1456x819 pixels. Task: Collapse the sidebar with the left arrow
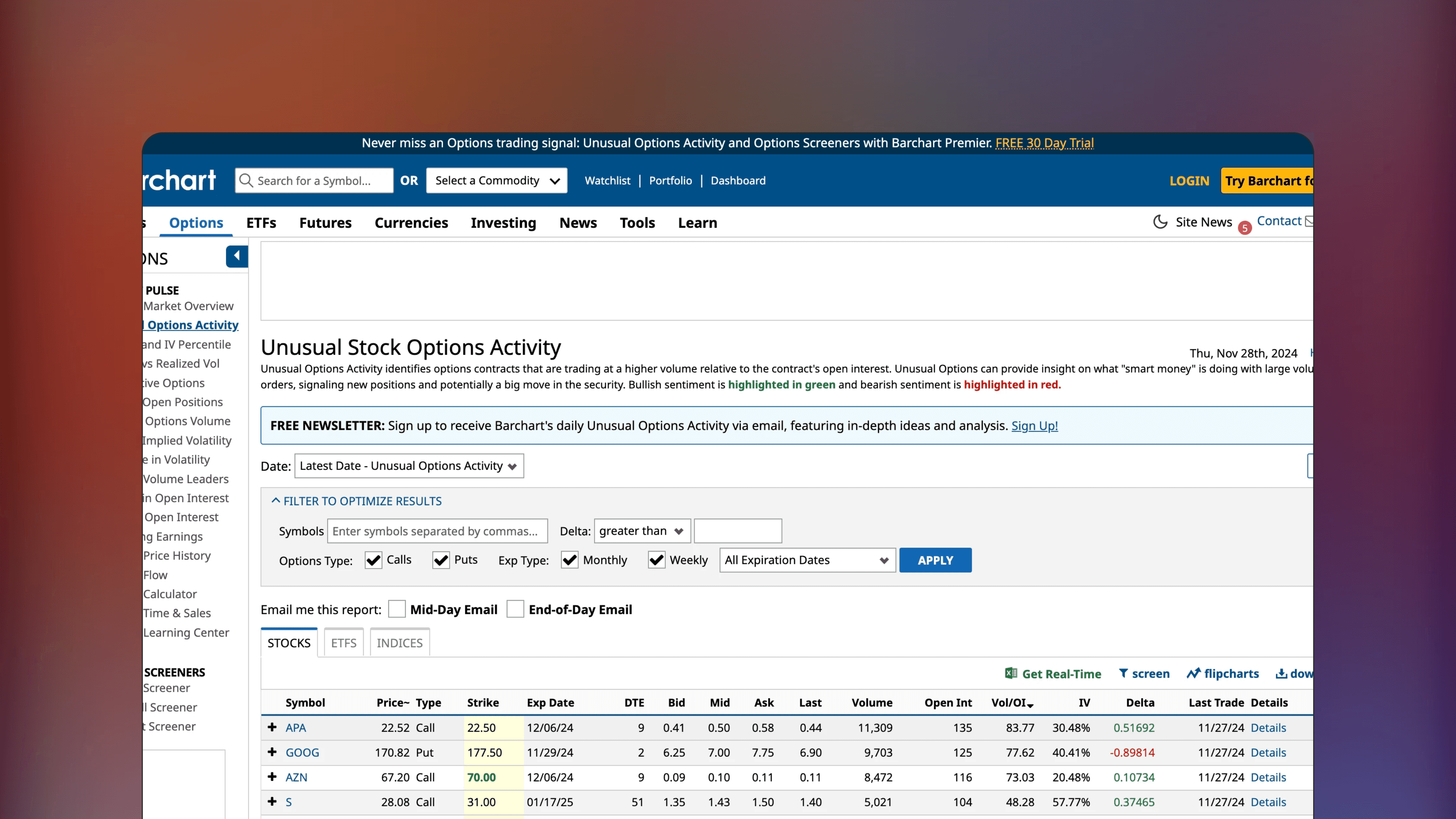coord(237,256)
